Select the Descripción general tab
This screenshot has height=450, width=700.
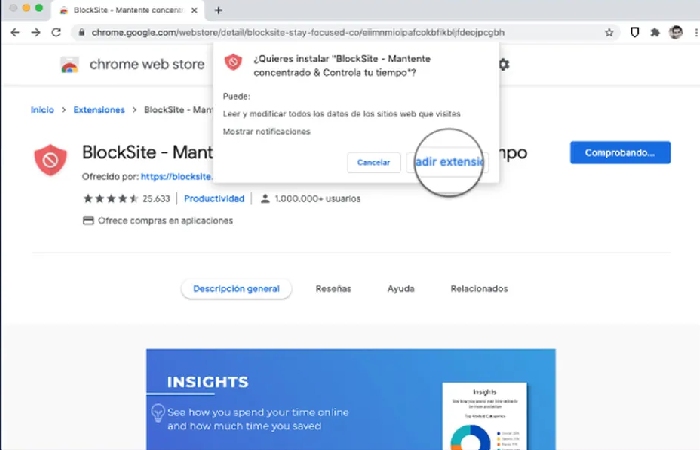point(236,289)
